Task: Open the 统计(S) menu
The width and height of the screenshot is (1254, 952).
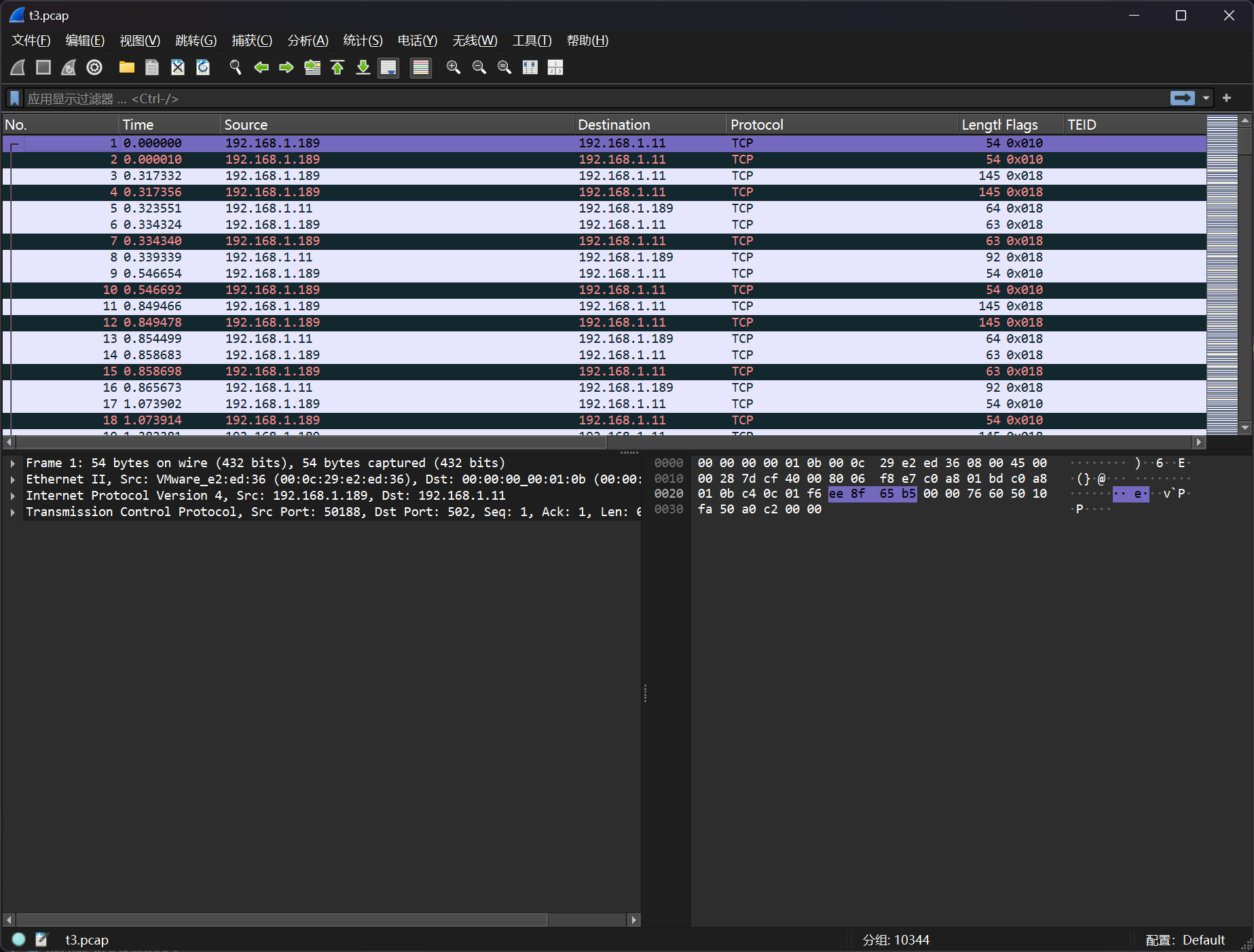Action: (x=363, y=41)
